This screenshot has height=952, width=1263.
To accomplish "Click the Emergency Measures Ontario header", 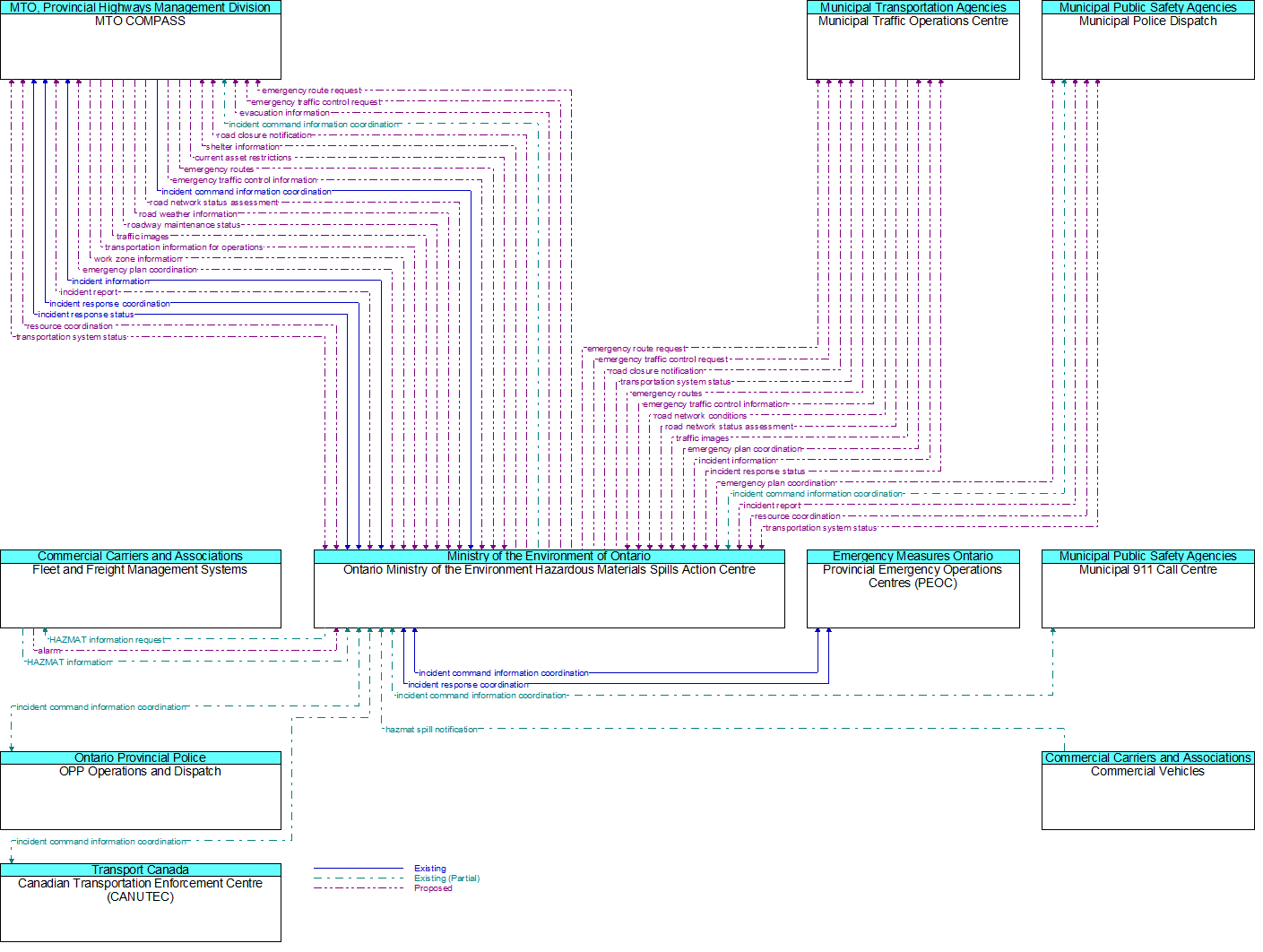I will tap(913, 556).
